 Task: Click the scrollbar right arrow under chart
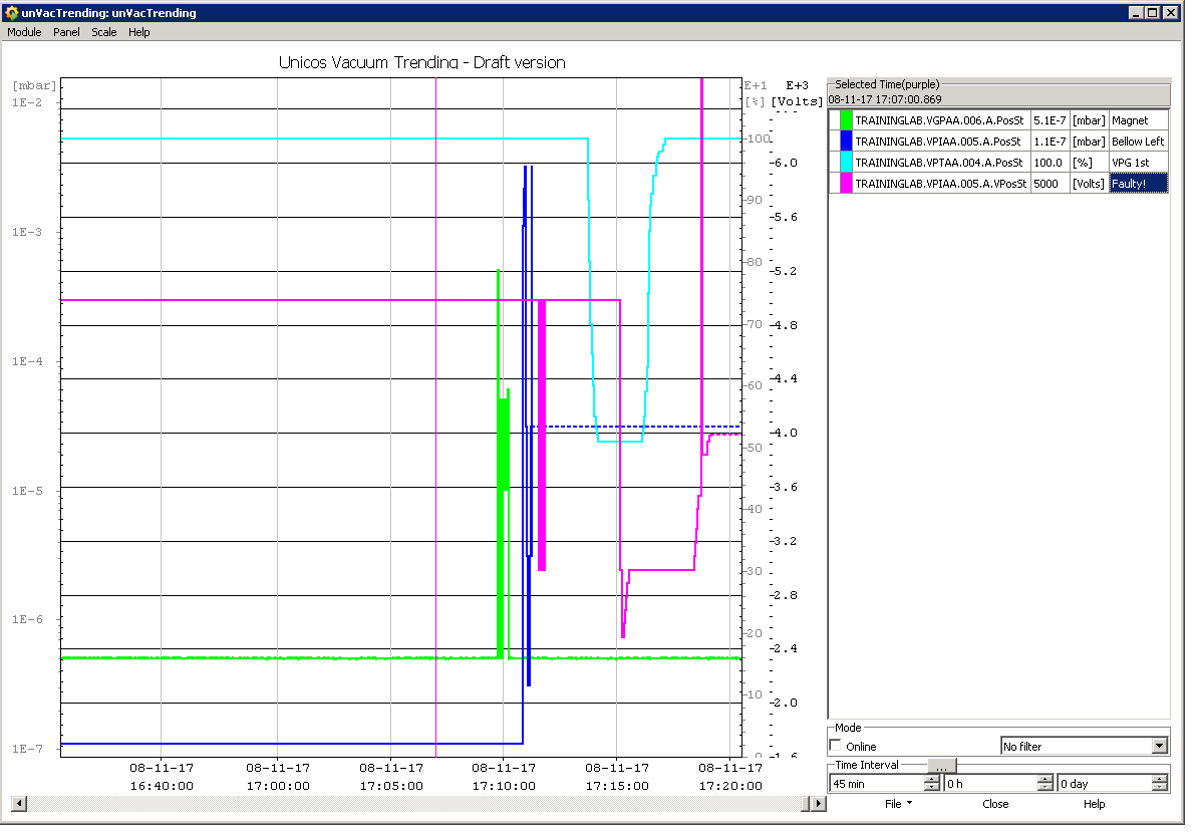pos(806,804)
